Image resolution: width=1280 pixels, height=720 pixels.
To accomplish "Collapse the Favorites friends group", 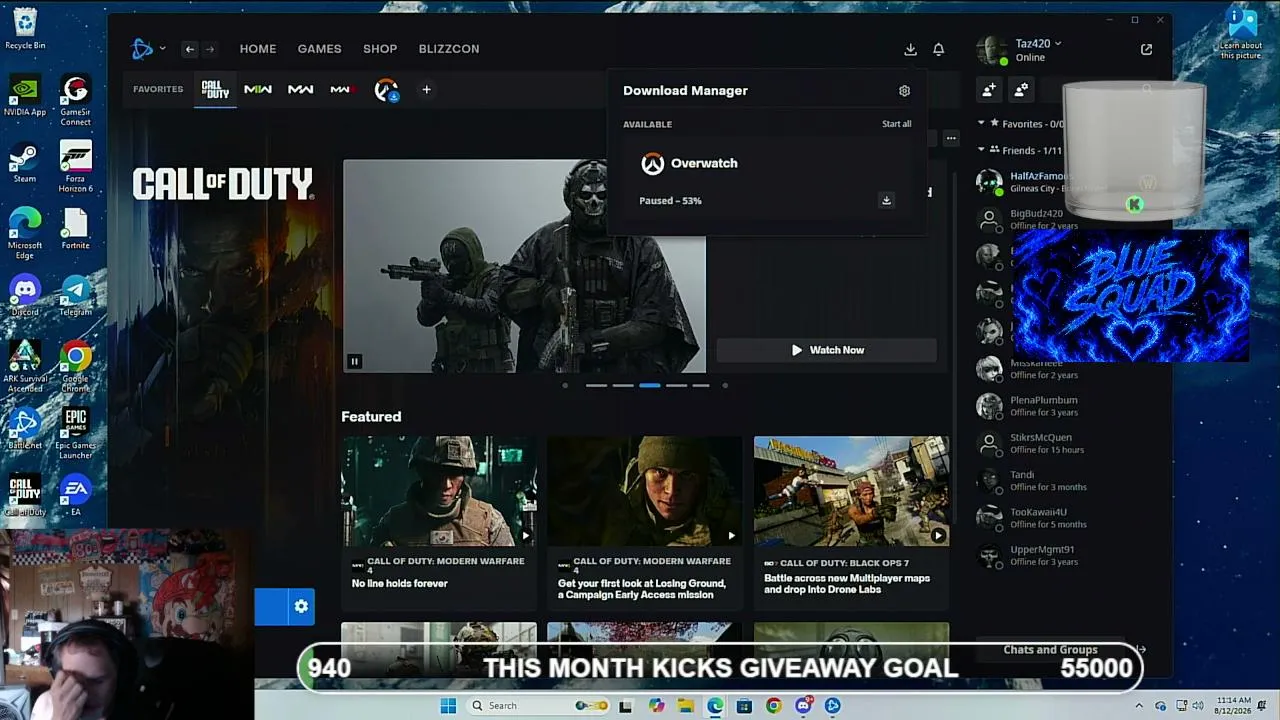I will click(981, 123).
